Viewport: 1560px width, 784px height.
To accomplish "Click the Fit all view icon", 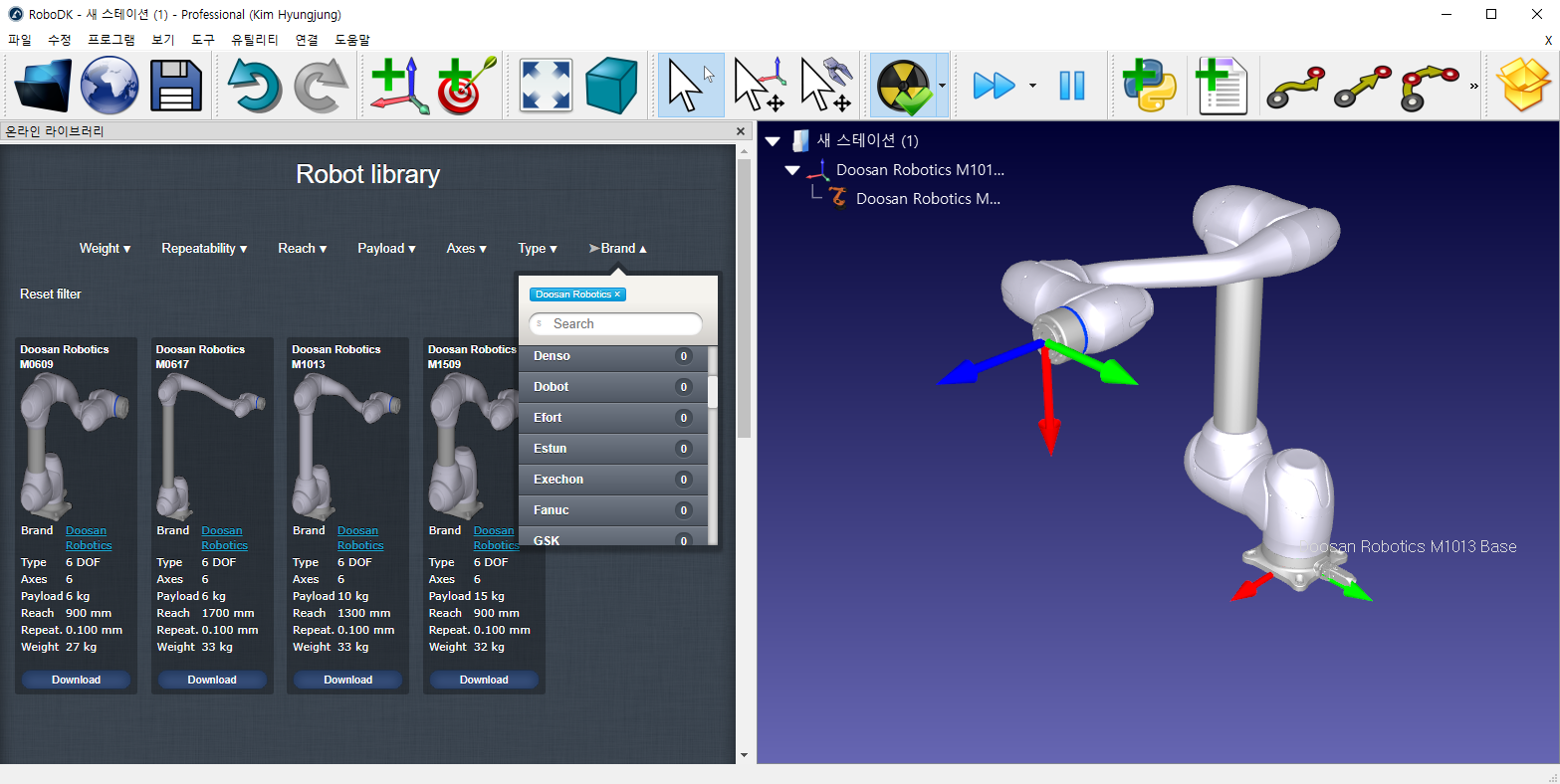I will [546, 86].
